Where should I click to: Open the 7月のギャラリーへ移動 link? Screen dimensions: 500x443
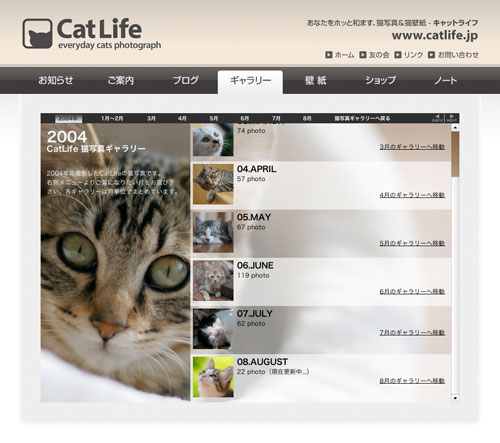click(412, 333)
